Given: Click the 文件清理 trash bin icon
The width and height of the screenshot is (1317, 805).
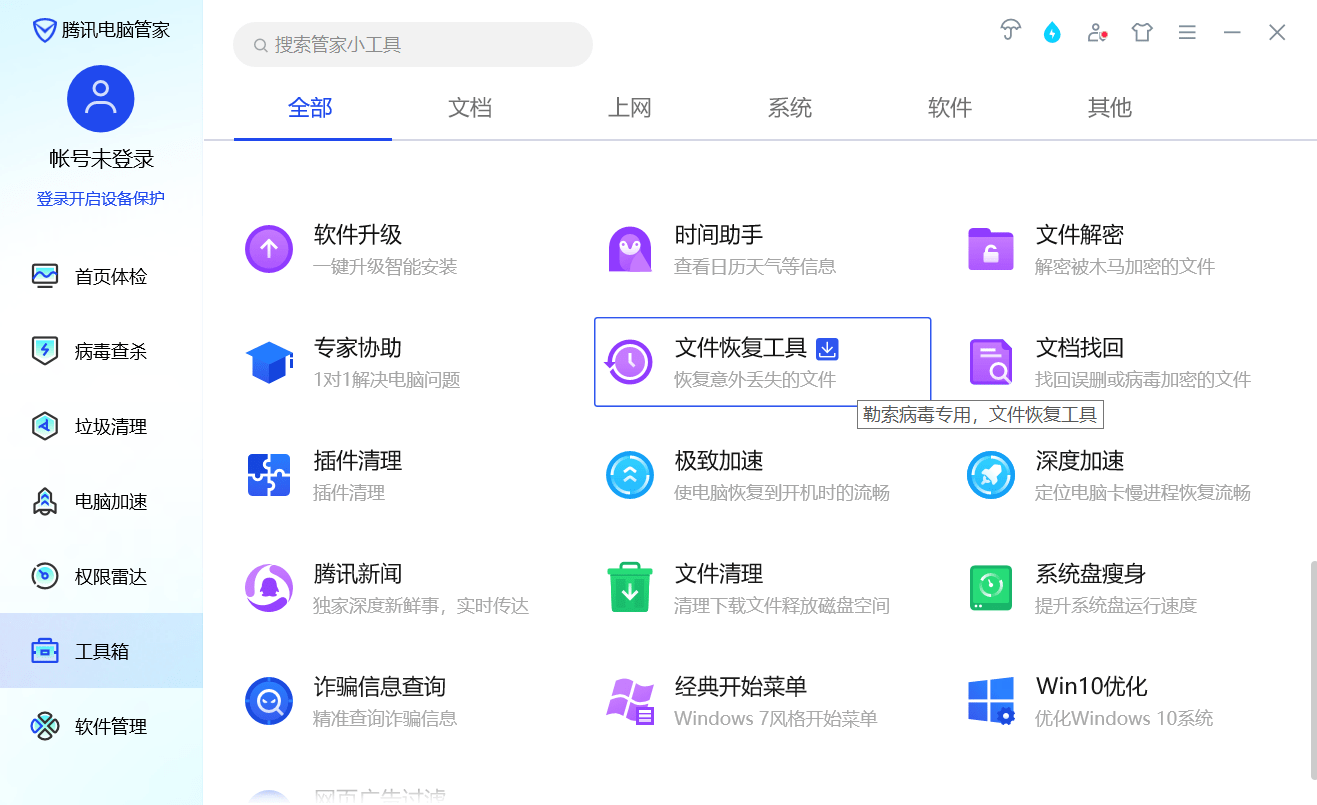Looking at the screenshot, I should tap(630, 588).
